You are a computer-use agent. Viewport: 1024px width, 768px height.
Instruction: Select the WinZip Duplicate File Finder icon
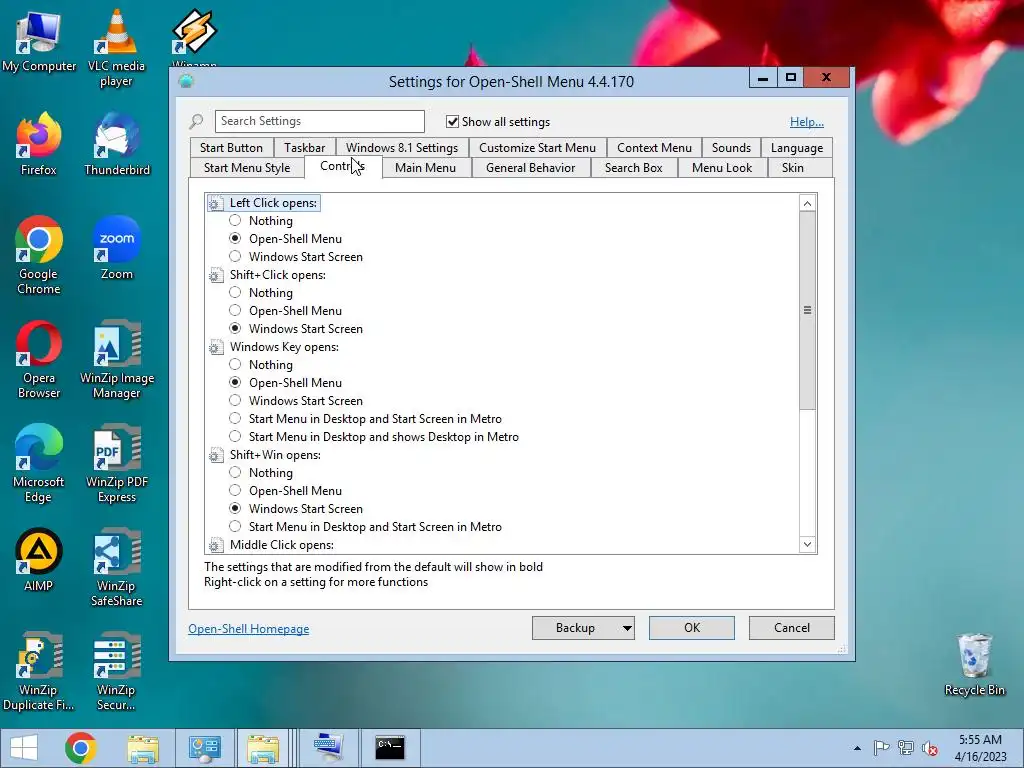[x=39, y=671]
